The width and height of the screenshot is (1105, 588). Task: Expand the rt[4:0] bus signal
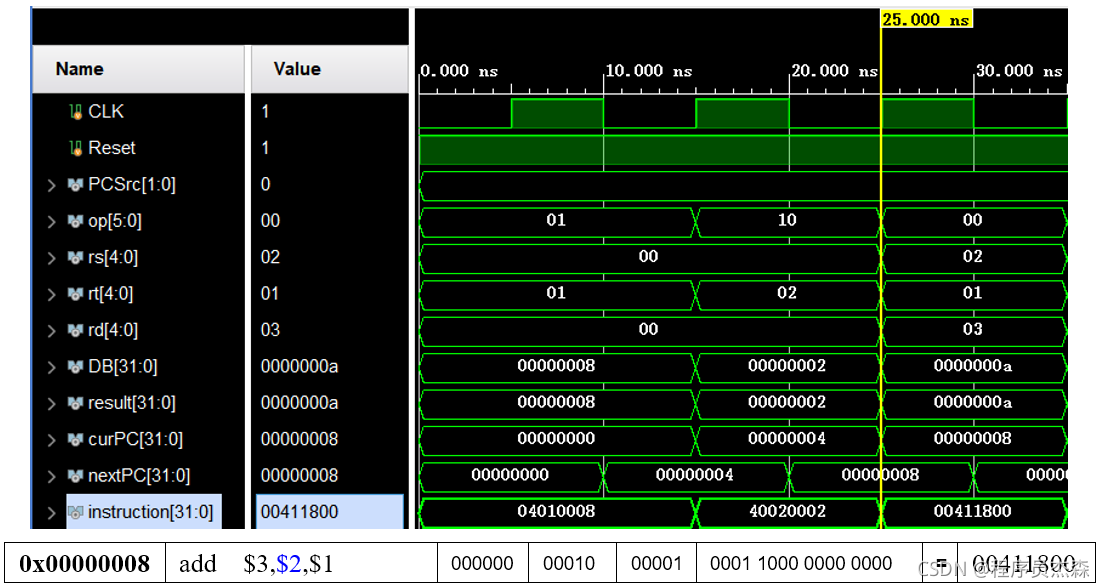[52, 294]
